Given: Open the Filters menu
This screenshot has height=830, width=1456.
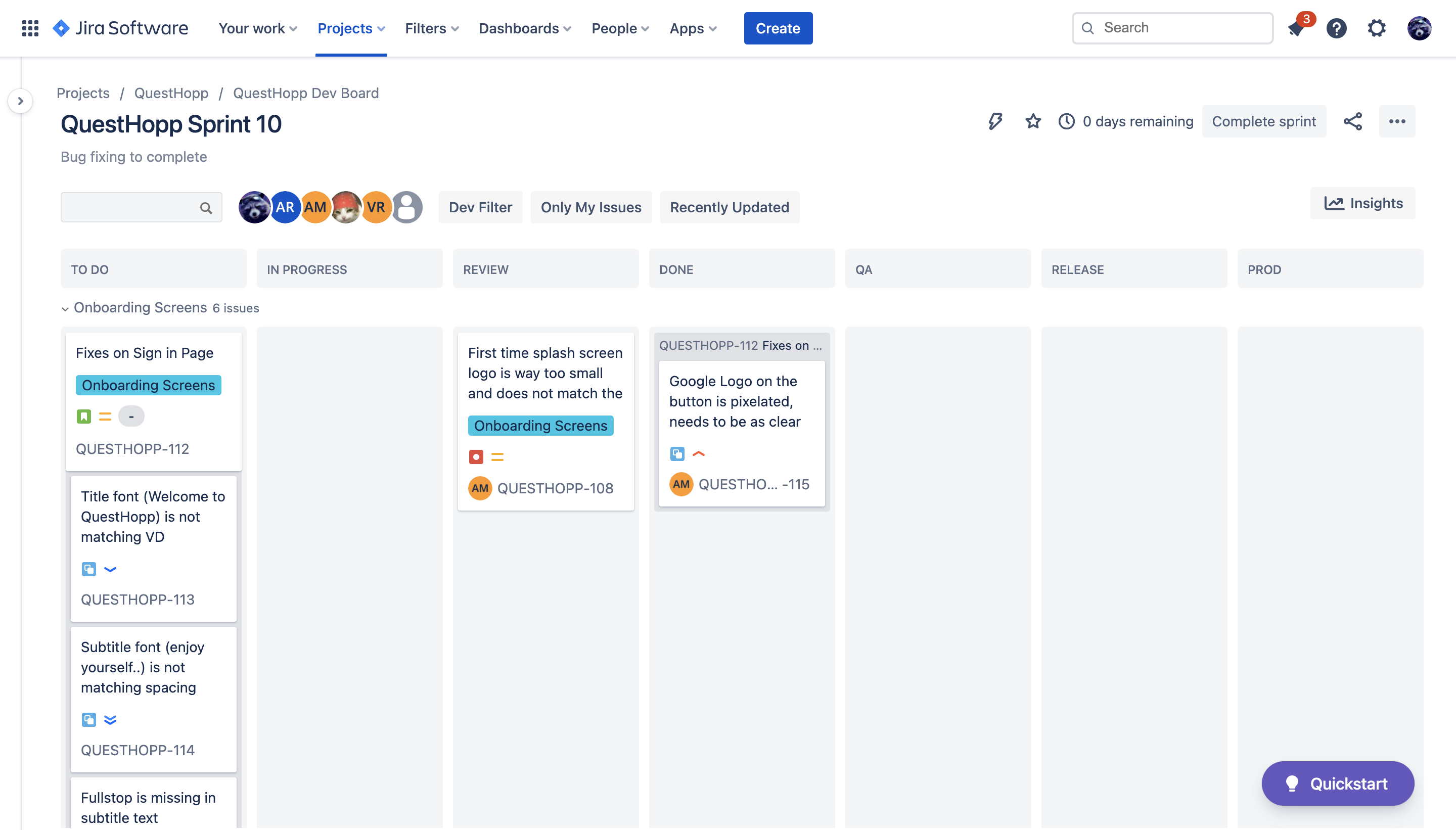Looking at the screenshot, I should (x=432, y=28).
